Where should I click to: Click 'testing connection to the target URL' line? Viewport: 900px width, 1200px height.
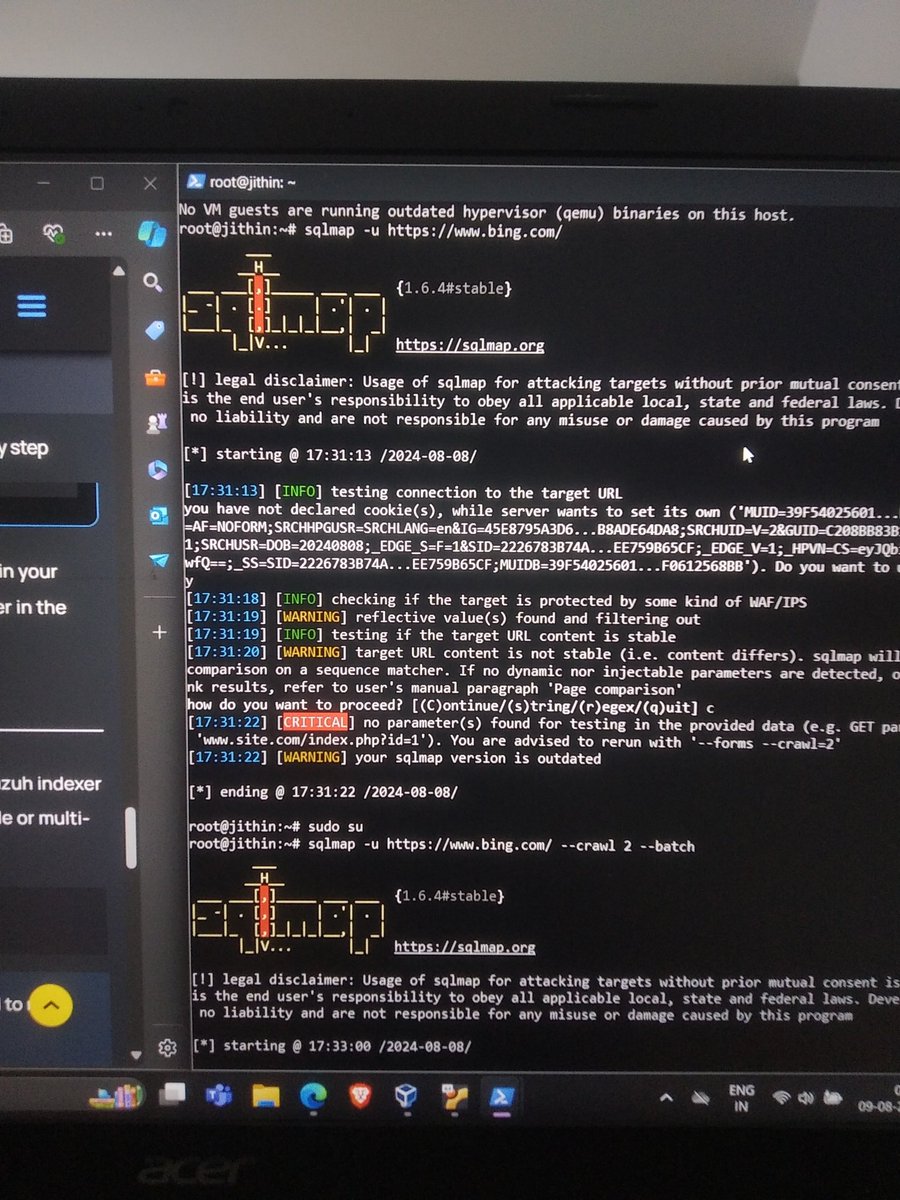[476, 492]
